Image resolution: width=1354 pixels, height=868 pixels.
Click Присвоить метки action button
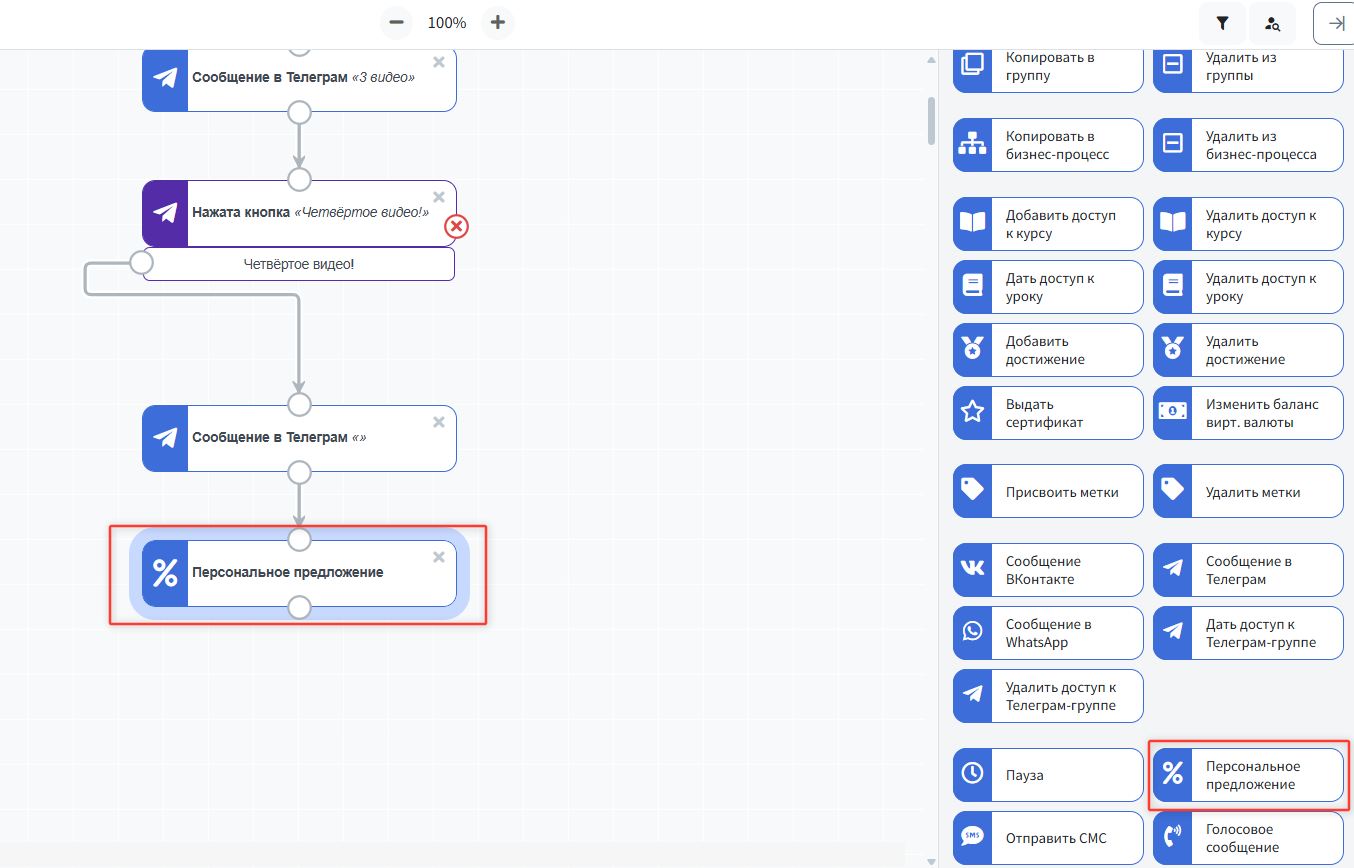(1047, 492)
